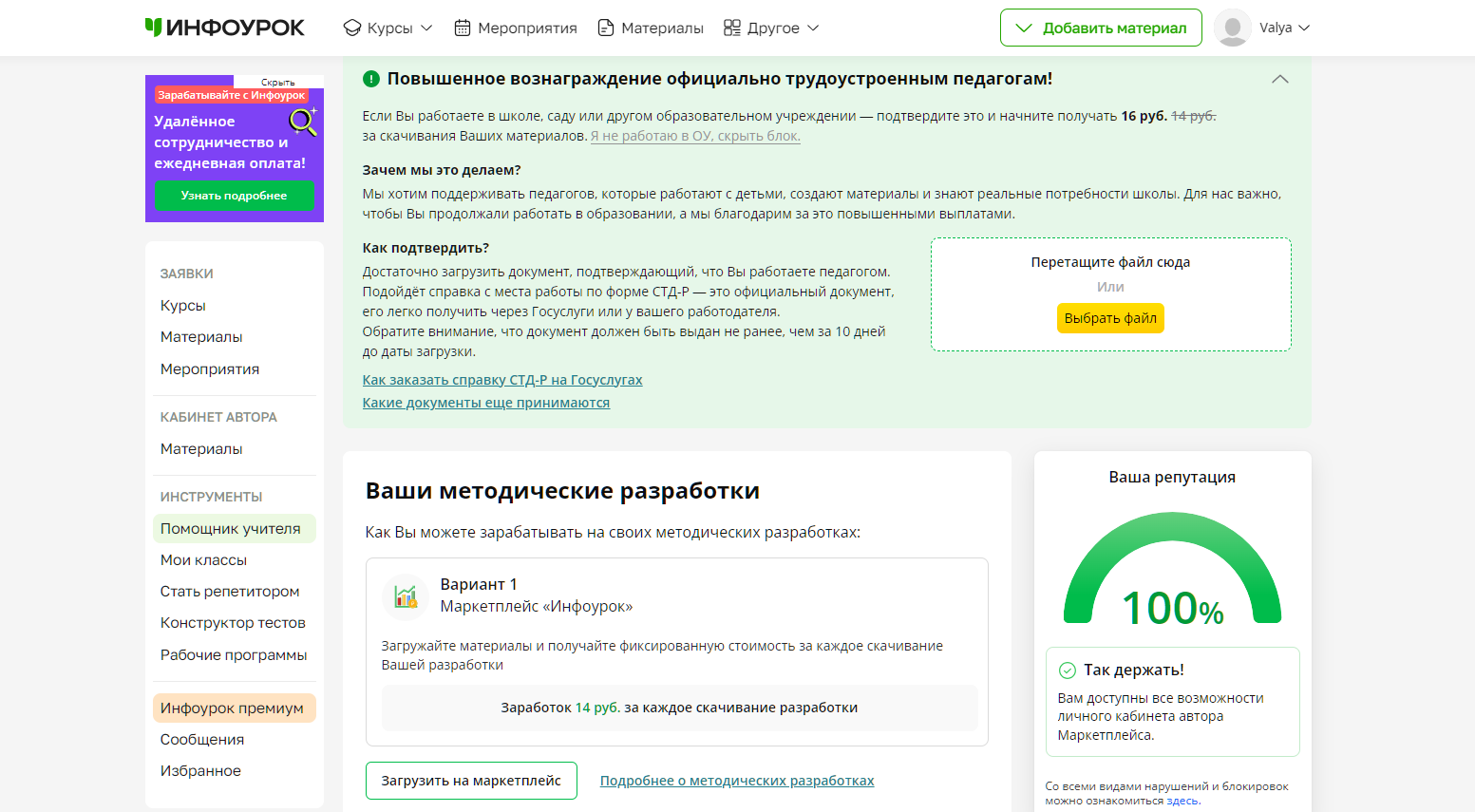Click the Загрузить на маркетплейс button

(x=471, y=781)
